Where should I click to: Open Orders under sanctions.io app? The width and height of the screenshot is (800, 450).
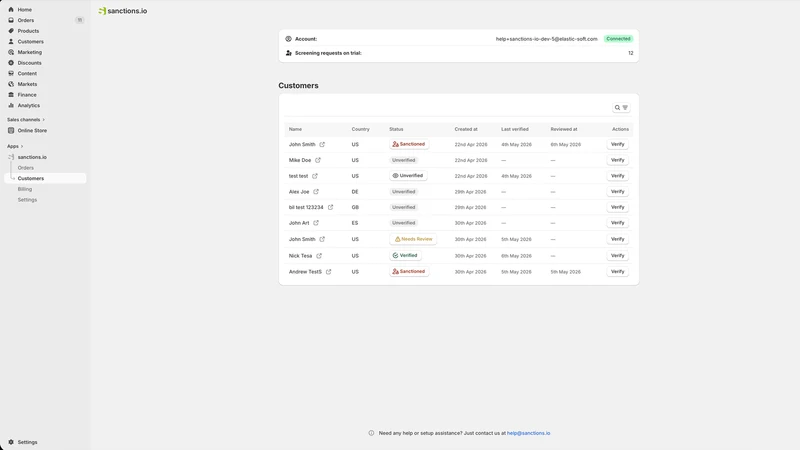pyautogui.click(x=26, y=168)
